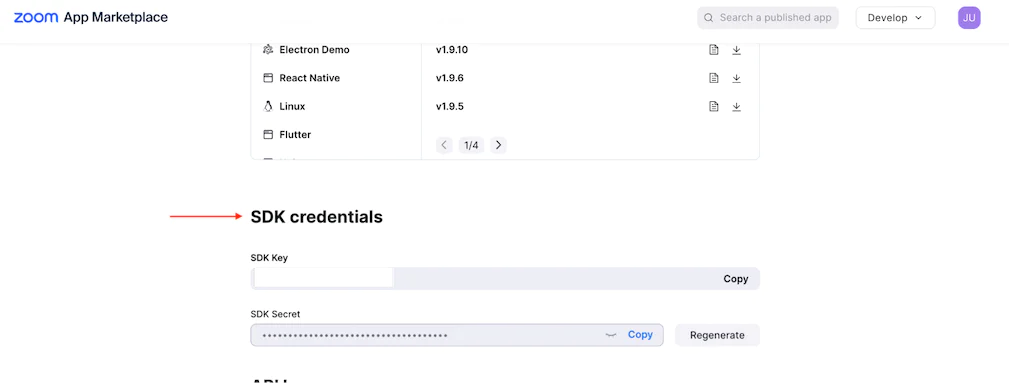Open Zoom App Marketplace home logo
Image resolution: width=1009 pixels, height=383 pixels.
coord(91,17)
